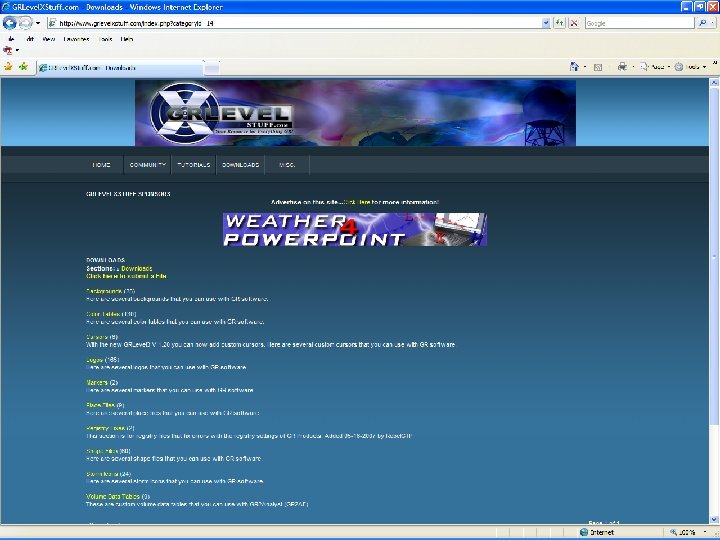
Task: Click the Internet zone status bar indicator
Action: (597, 532)
